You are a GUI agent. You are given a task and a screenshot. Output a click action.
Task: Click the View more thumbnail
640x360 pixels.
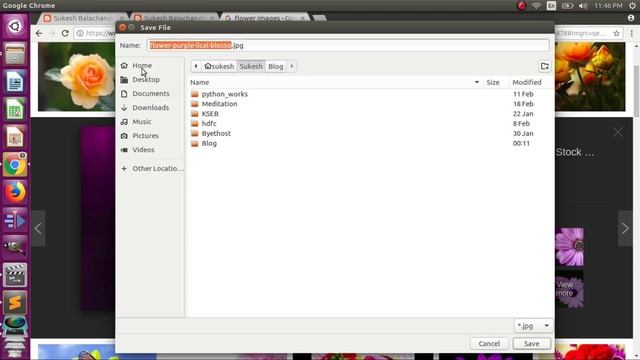[569, 289]
